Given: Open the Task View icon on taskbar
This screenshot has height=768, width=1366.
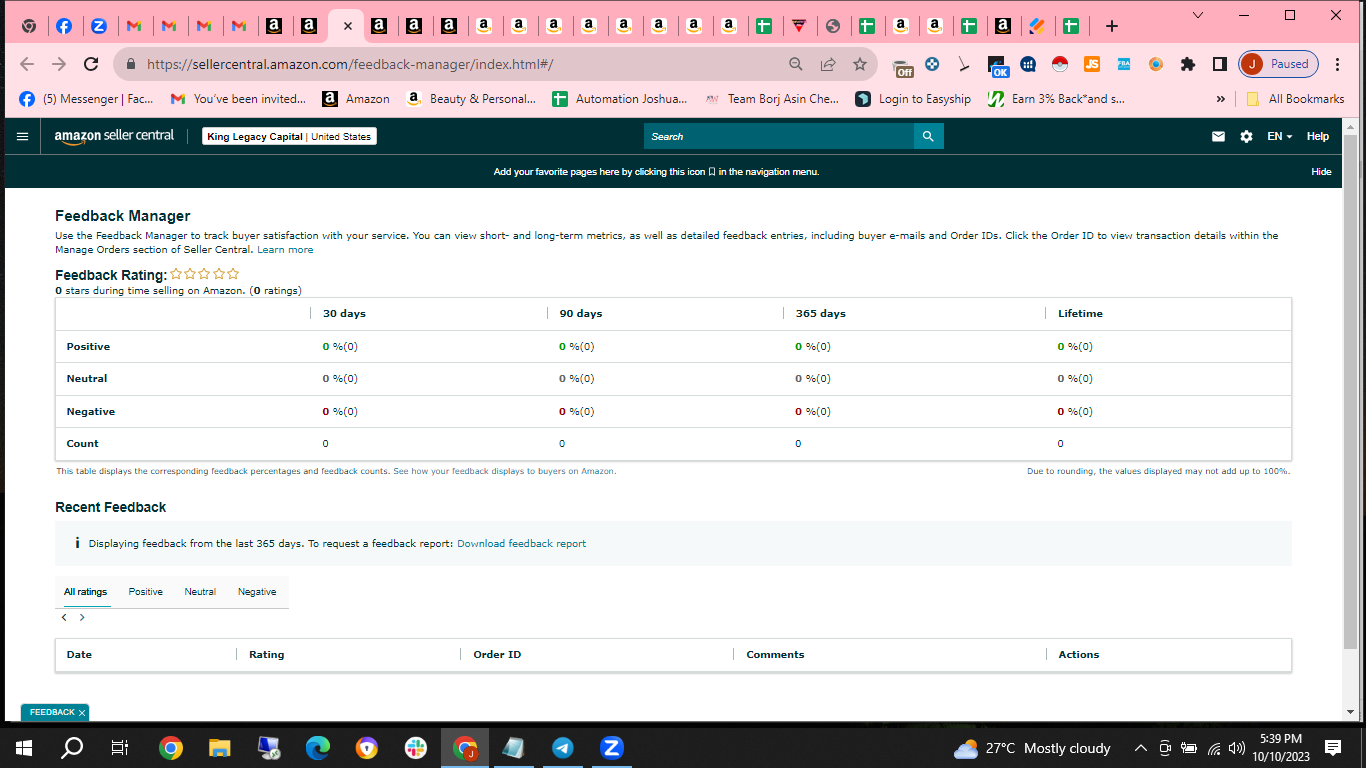Looking at the screenshot, I should (120, 748).
